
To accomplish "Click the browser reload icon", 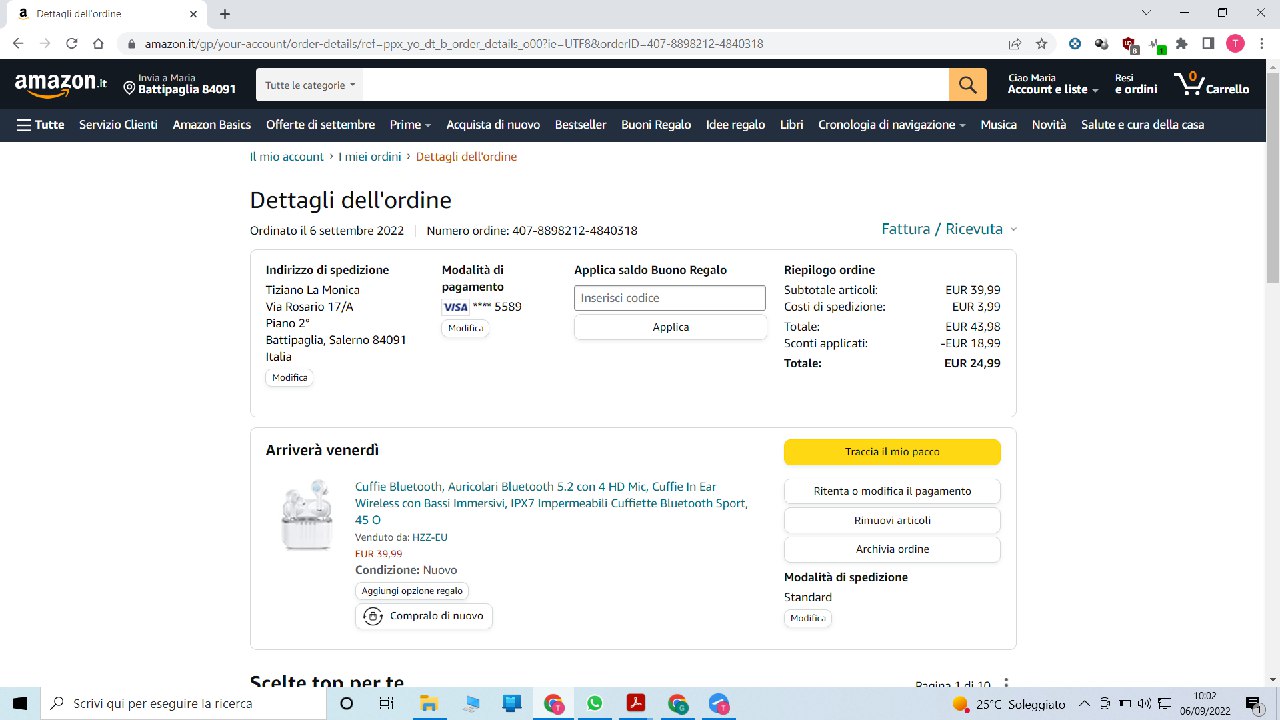I will coord(72,44).
